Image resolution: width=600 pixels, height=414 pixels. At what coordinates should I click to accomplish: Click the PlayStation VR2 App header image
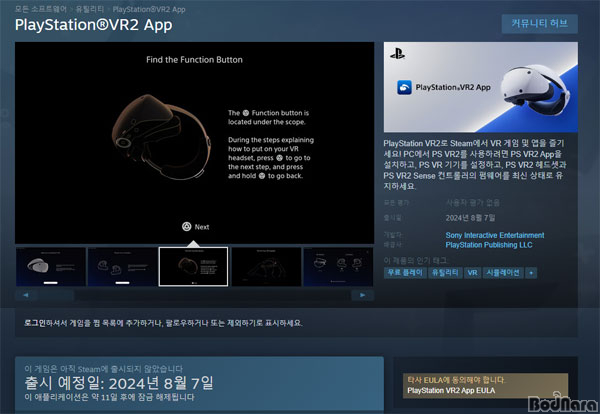pos(481,87)
